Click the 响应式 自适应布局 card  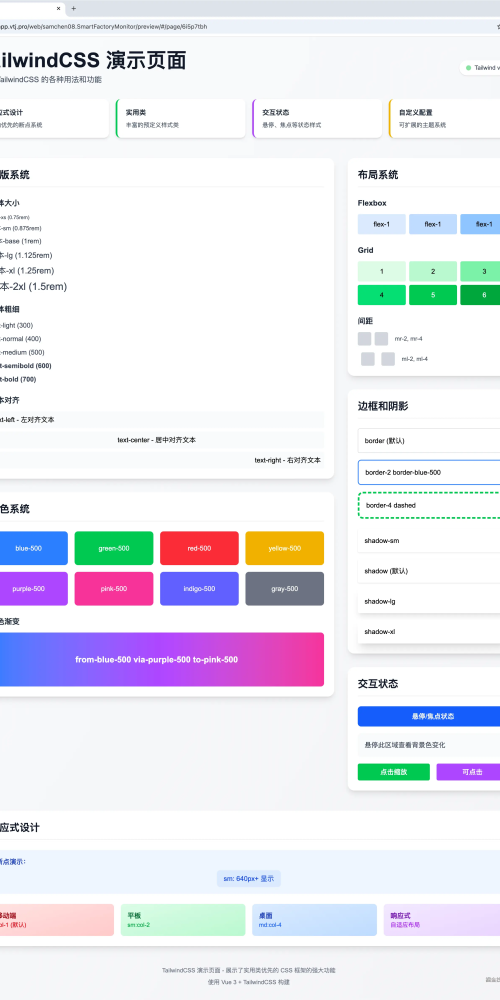click(441, 920)
